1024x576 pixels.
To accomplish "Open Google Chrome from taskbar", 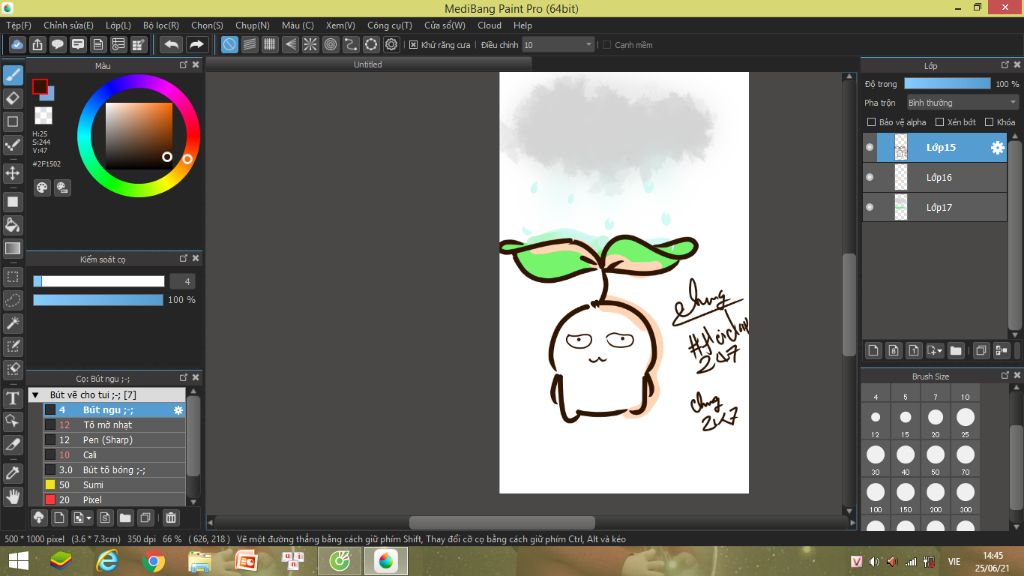I will pyautogui.click(x=153, y=561).
